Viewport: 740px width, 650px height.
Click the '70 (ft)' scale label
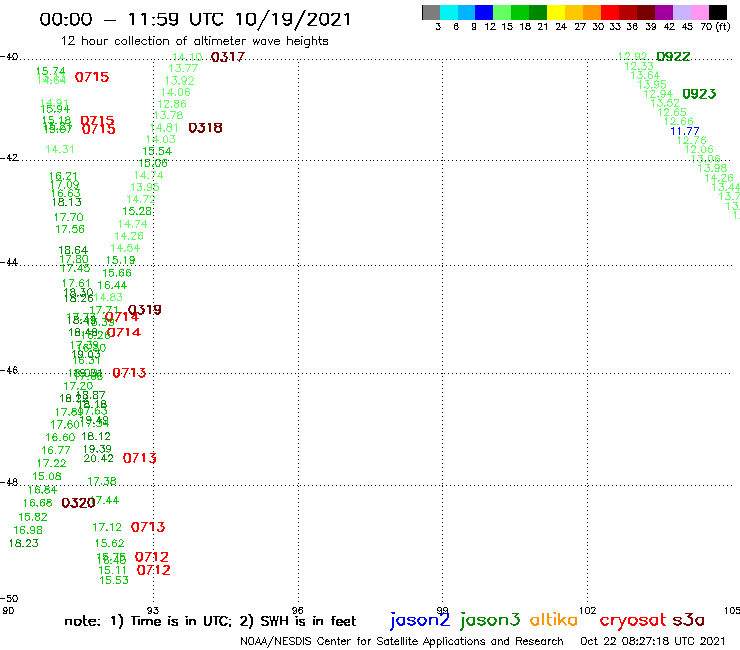coord(715,27)
